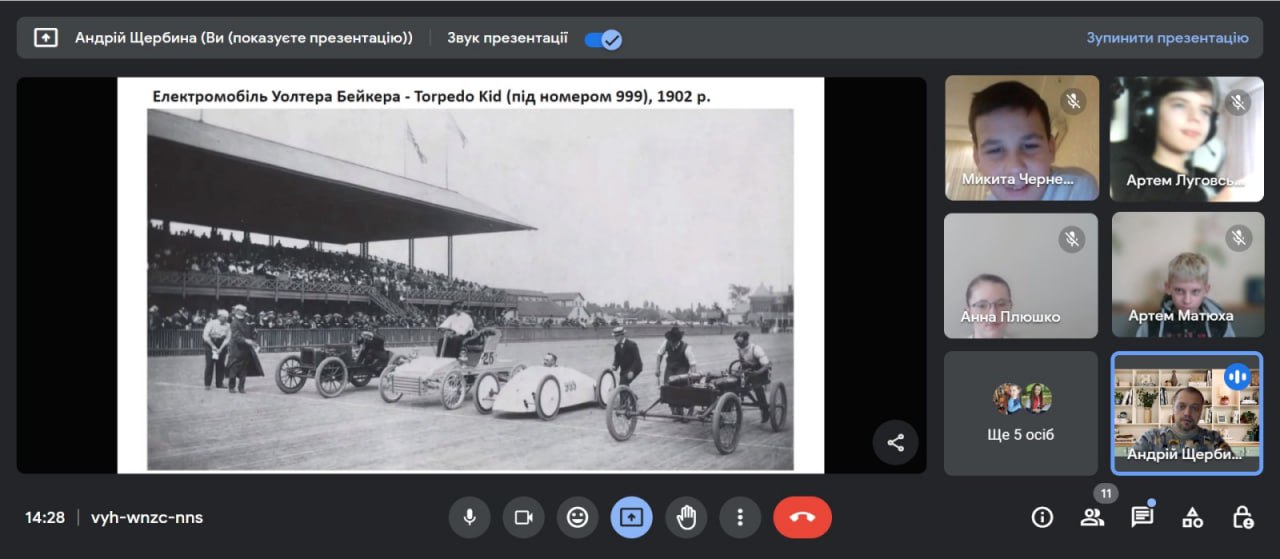The width and height of the screenshot is (1280, 559).
Task: Open the more options menu
Action: [740, 517]
